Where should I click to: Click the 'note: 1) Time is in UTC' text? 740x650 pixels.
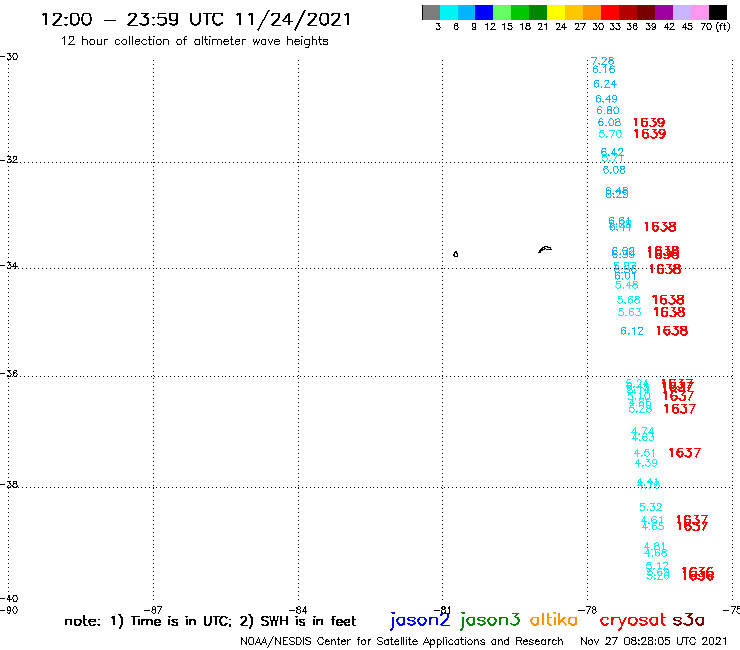pyautogui.click(x=148, y=621)
